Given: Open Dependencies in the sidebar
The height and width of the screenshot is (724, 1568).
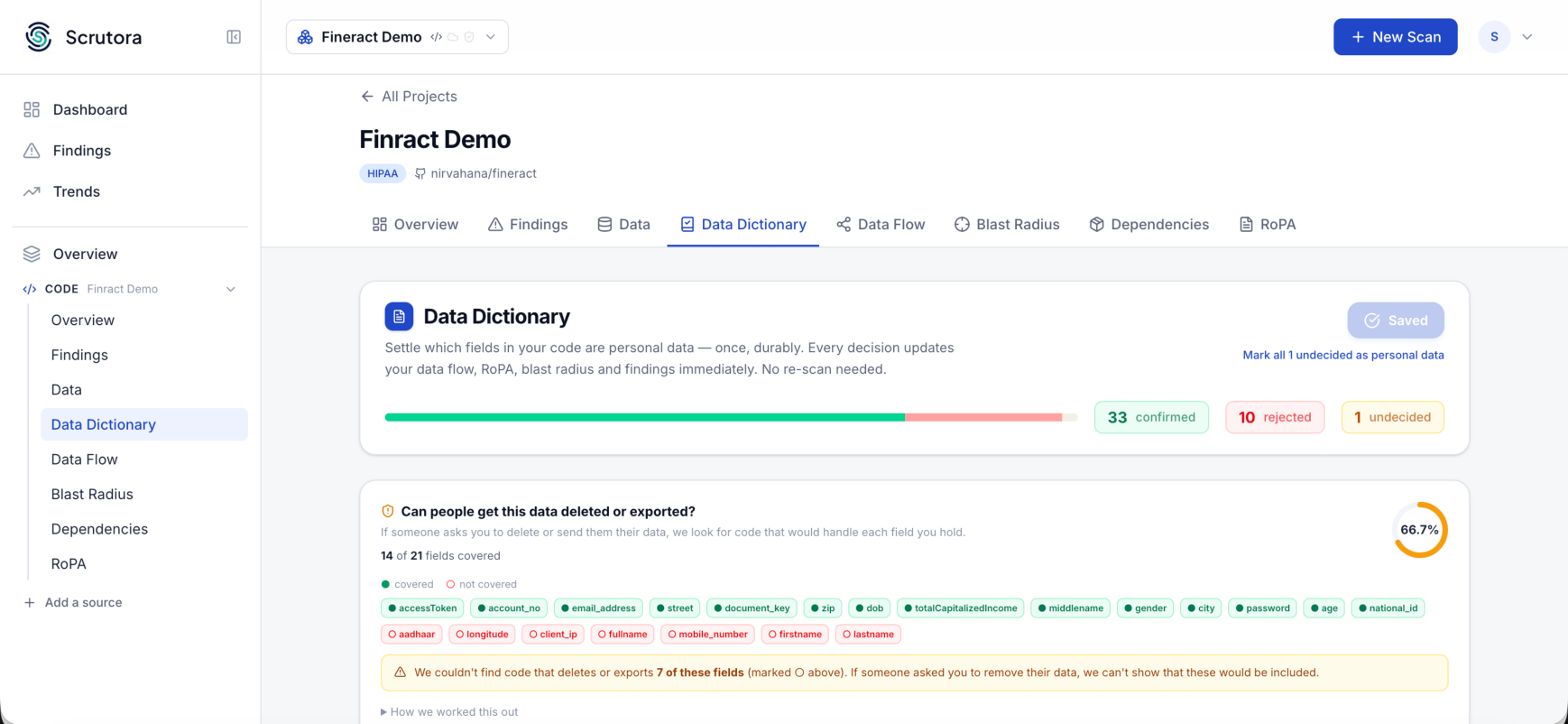Looking at the screenshot, I should point(144,529).
